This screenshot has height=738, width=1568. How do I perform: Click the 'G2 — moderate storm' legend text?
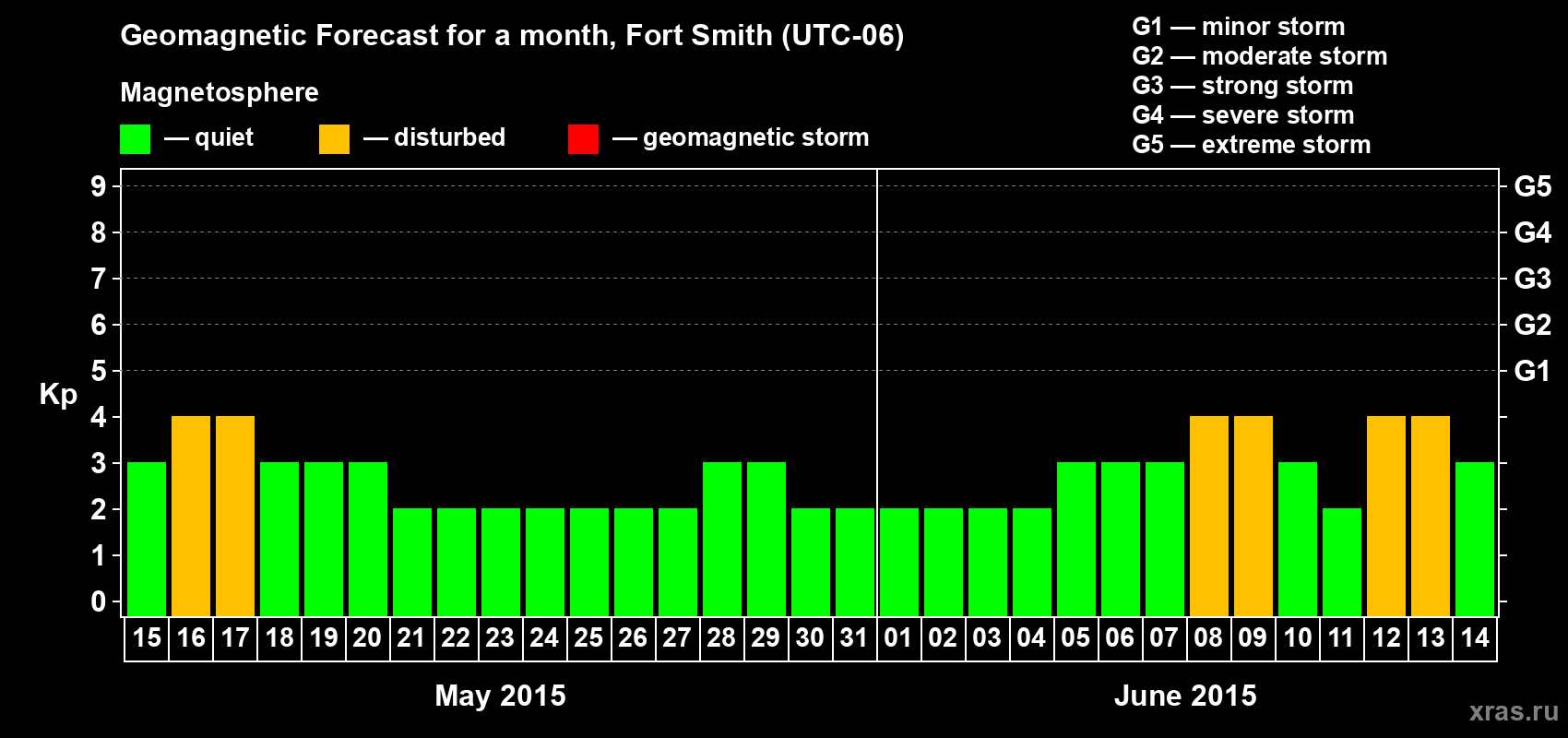1259,56
